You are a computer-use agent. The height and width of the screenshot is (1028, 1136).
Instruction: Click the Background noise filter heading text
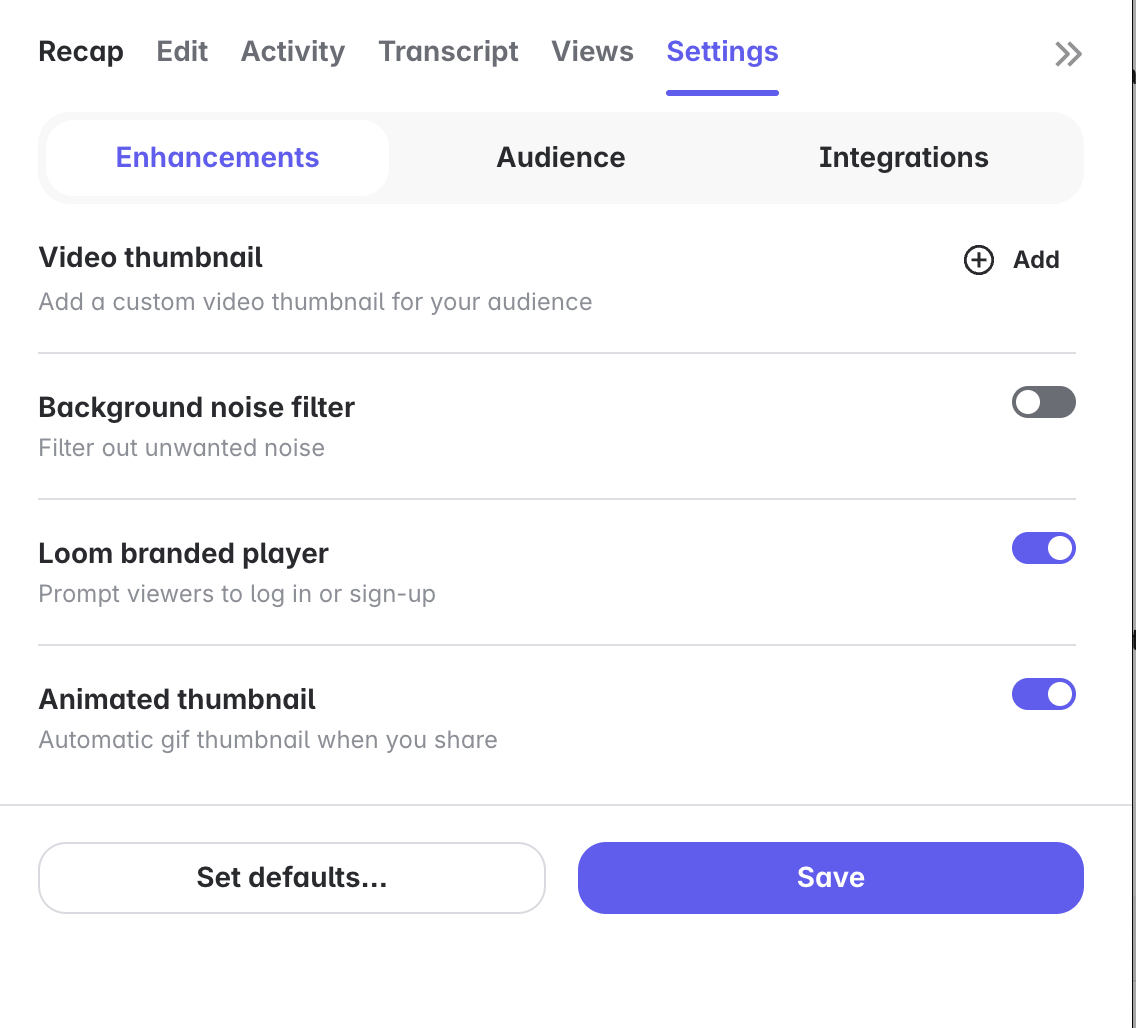point(196,408)
